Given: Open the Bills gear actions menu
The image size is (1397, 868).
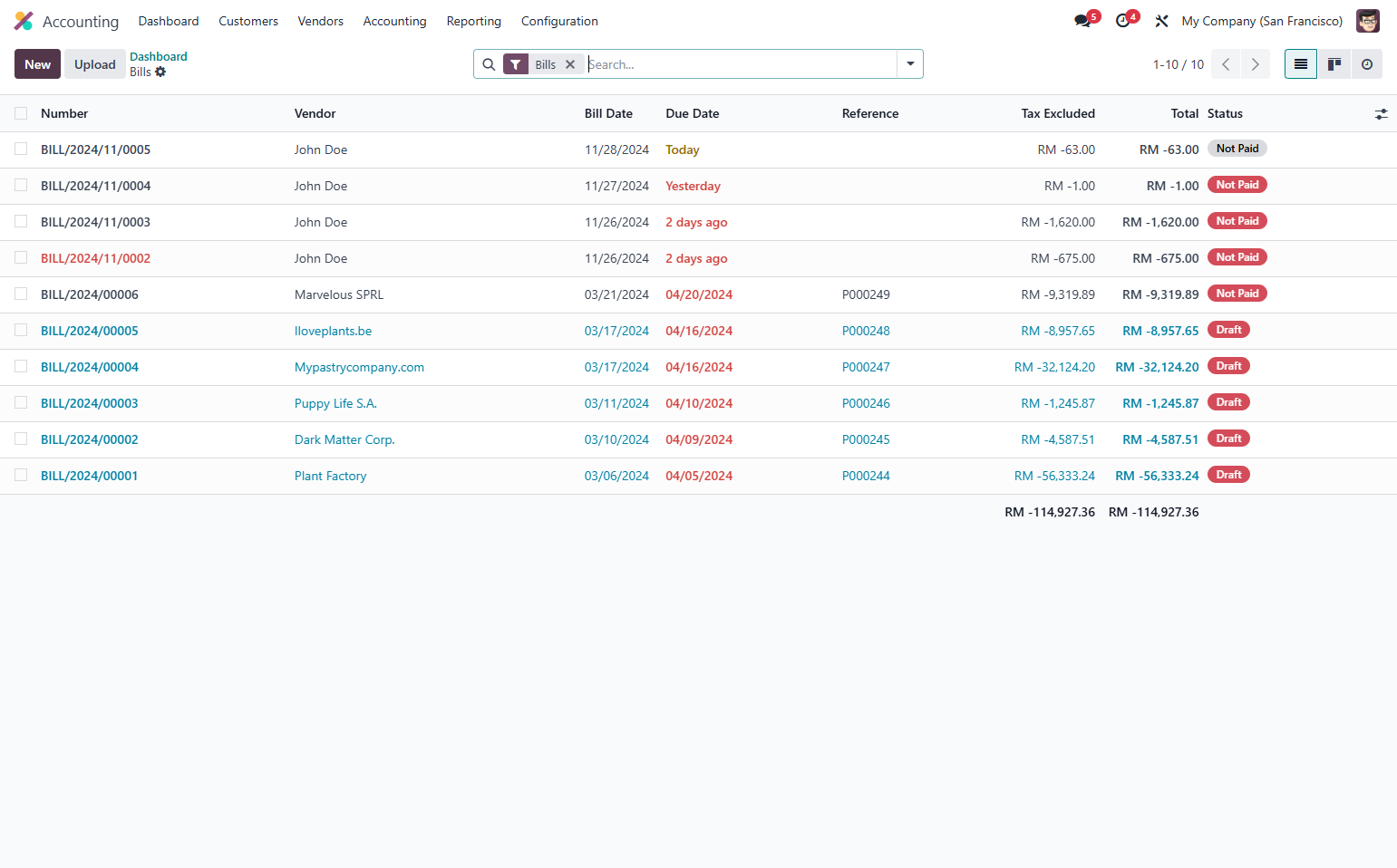Looking at the screenshot, I should (x=160, y=72).
